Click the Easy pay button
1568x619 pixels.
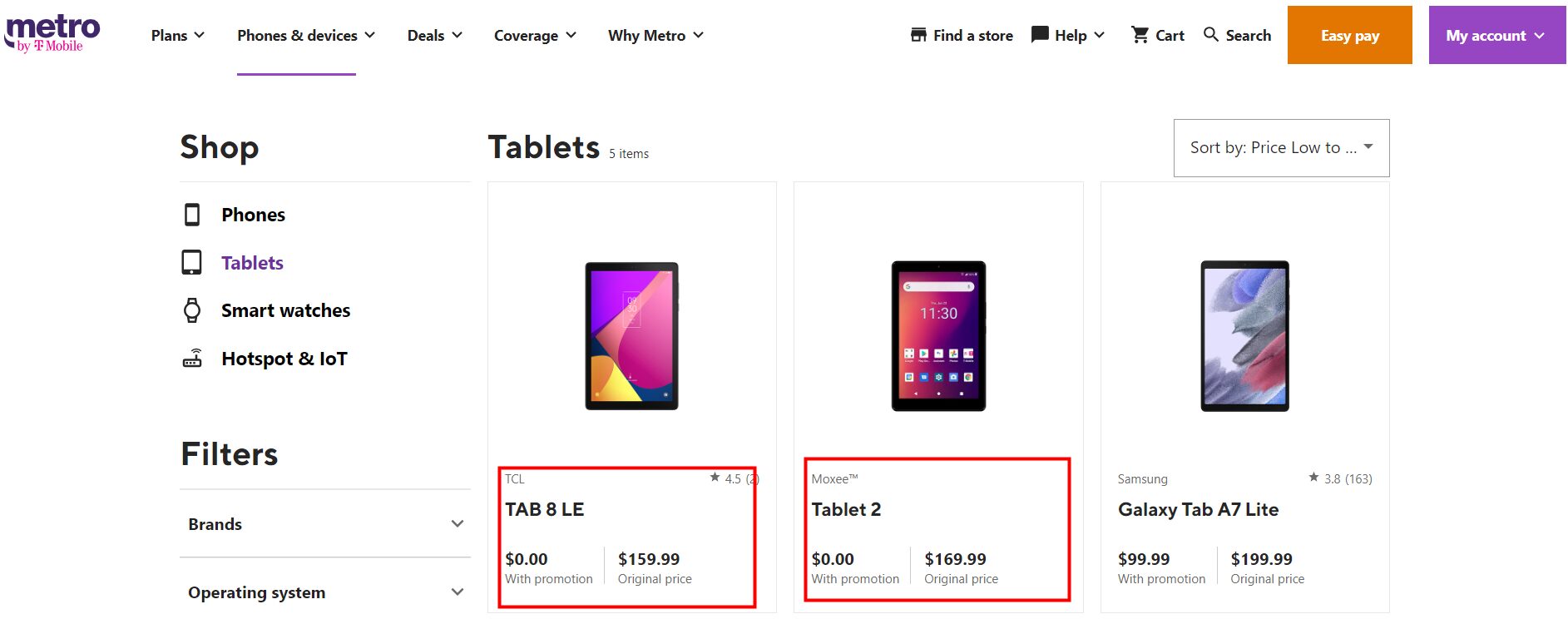coord(1349,35)
